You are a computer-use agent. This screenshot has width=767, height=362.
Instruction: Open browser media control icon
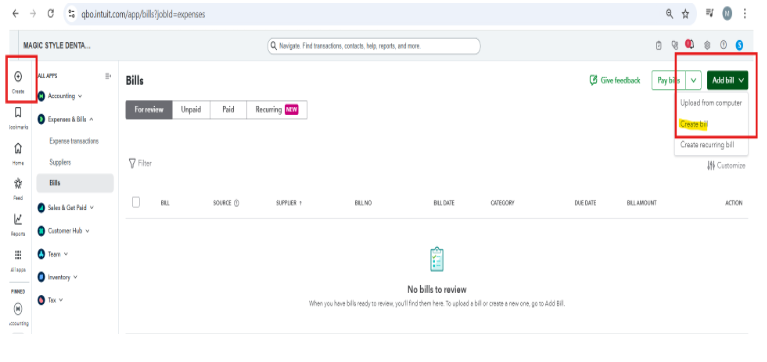point(709,14)
